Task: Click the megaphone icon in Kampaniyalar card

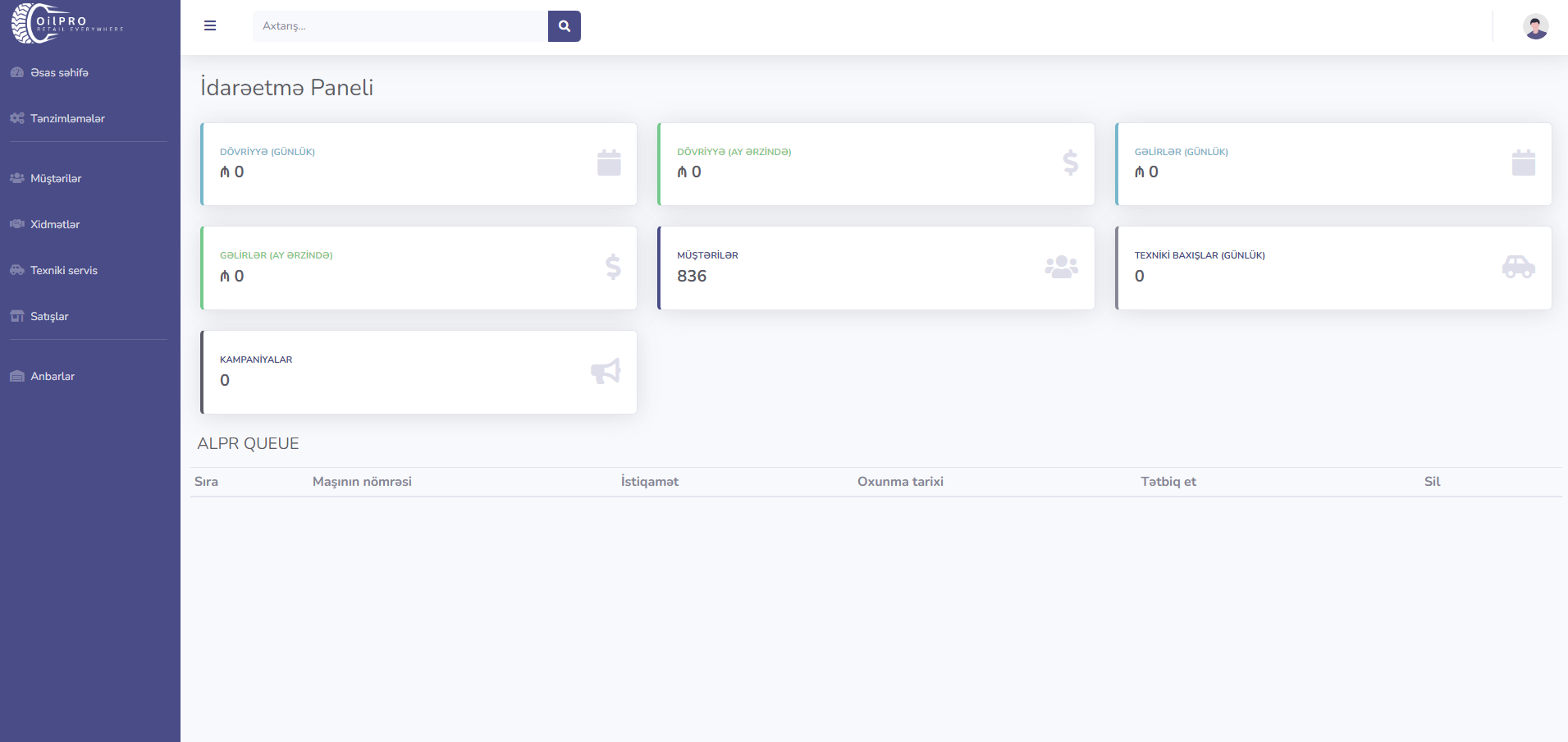Action: 606,371
